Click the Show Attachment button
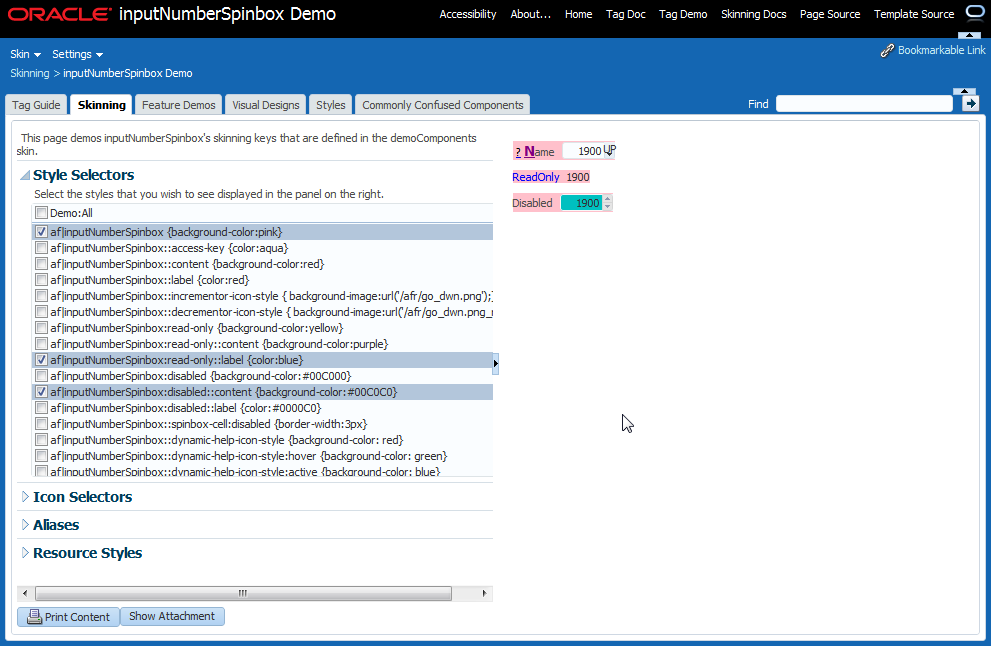 point(172,616)
